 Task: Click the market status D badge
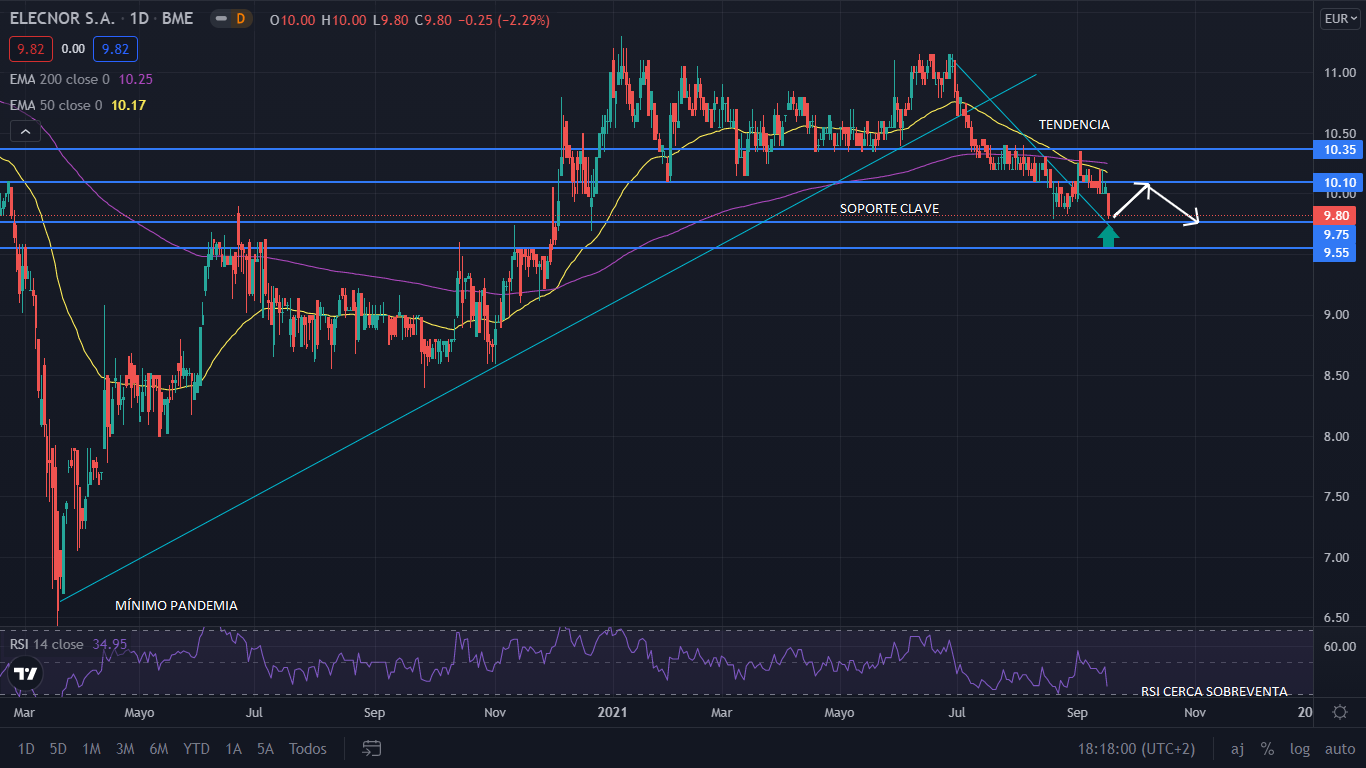click(x=240, y=18)
